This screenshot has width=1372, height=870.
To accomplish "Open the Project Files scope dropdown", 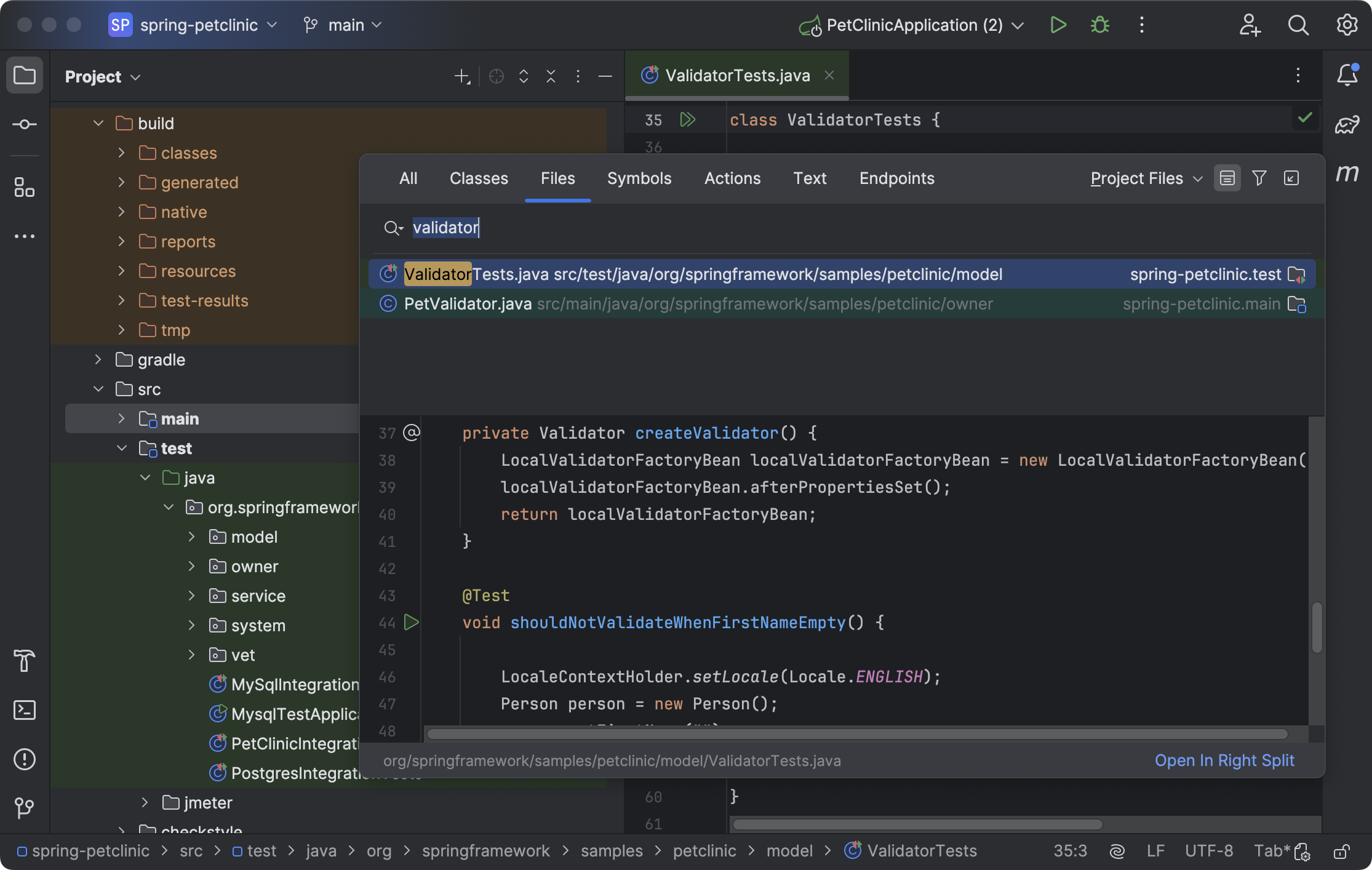I will click(x=1144, y=178).
